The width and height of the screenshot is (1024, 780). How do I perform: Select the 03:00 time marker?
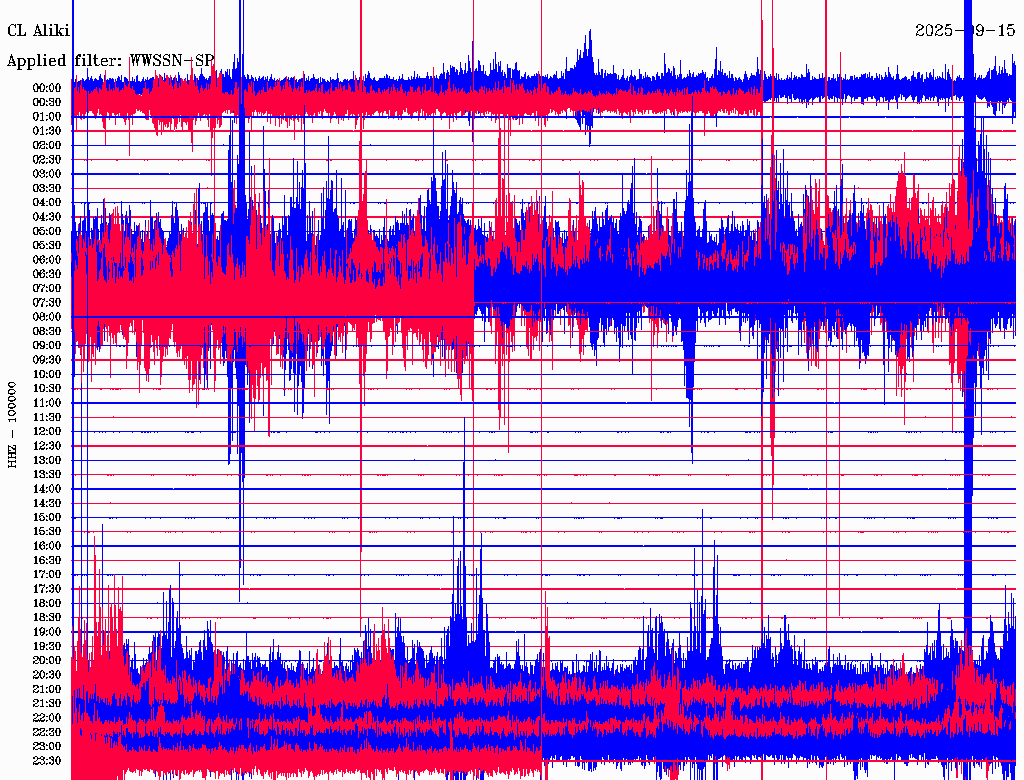(x=47, y=174)
